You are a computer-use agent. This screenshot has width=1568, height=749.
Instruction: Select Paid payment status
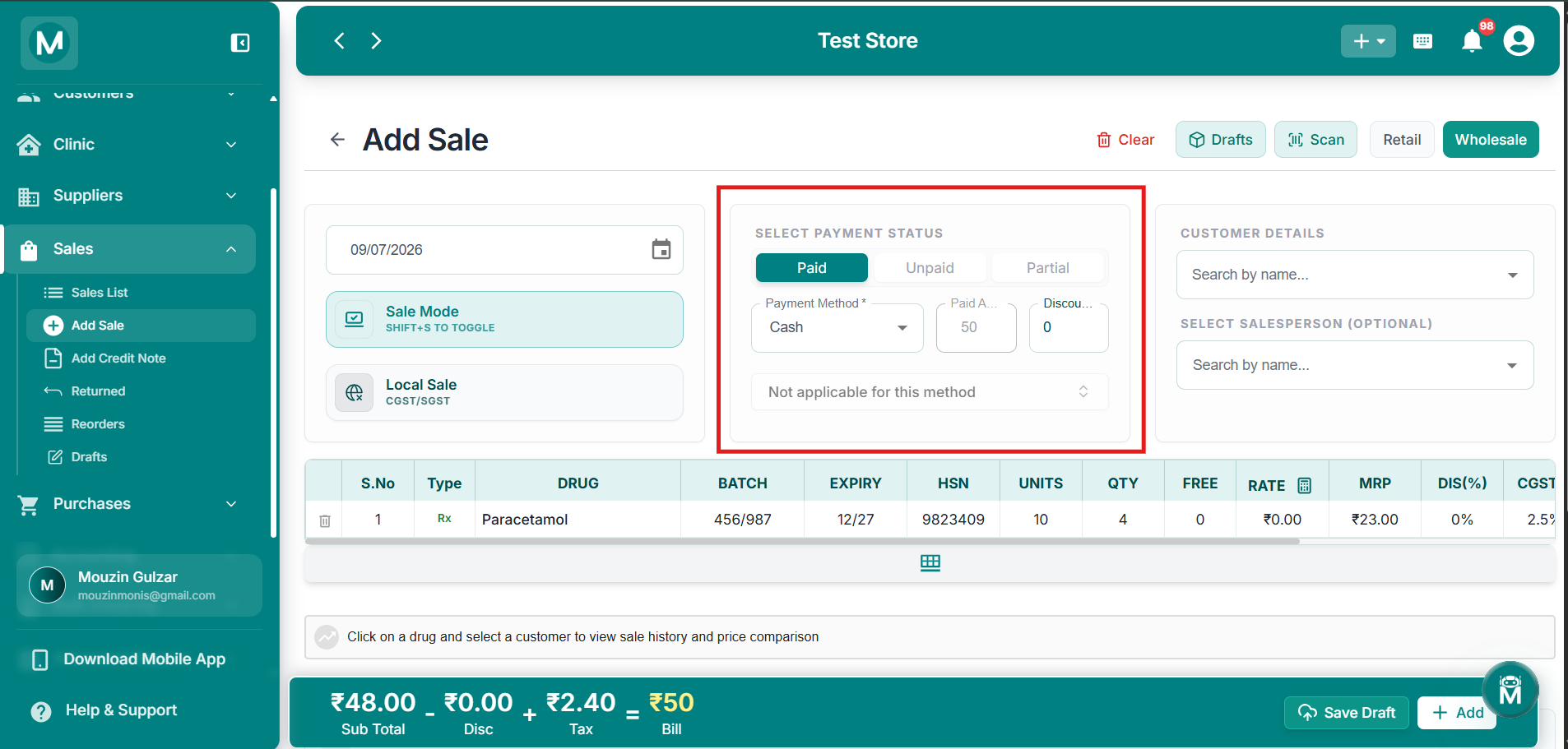pos(811,268)
